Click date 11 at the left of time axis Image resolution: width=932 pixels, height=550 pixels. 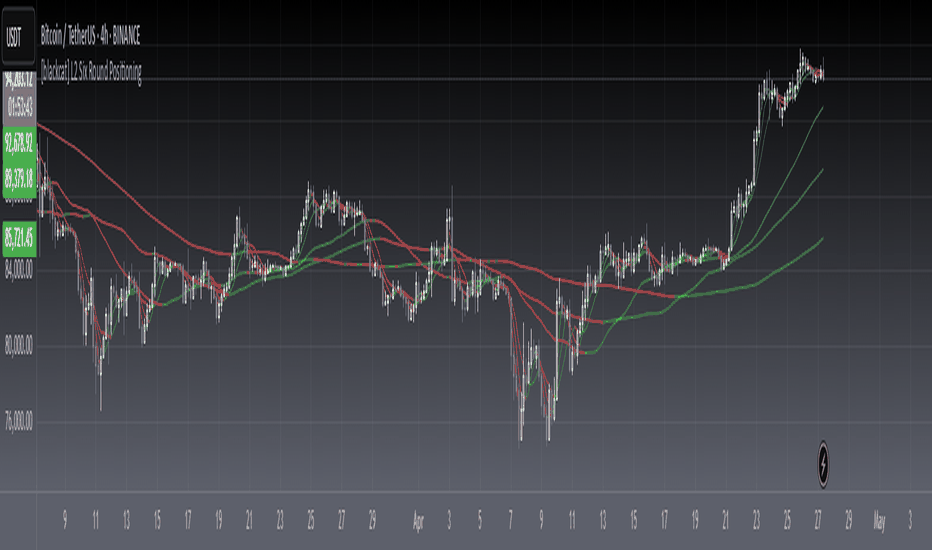click(x=96, y=521)
